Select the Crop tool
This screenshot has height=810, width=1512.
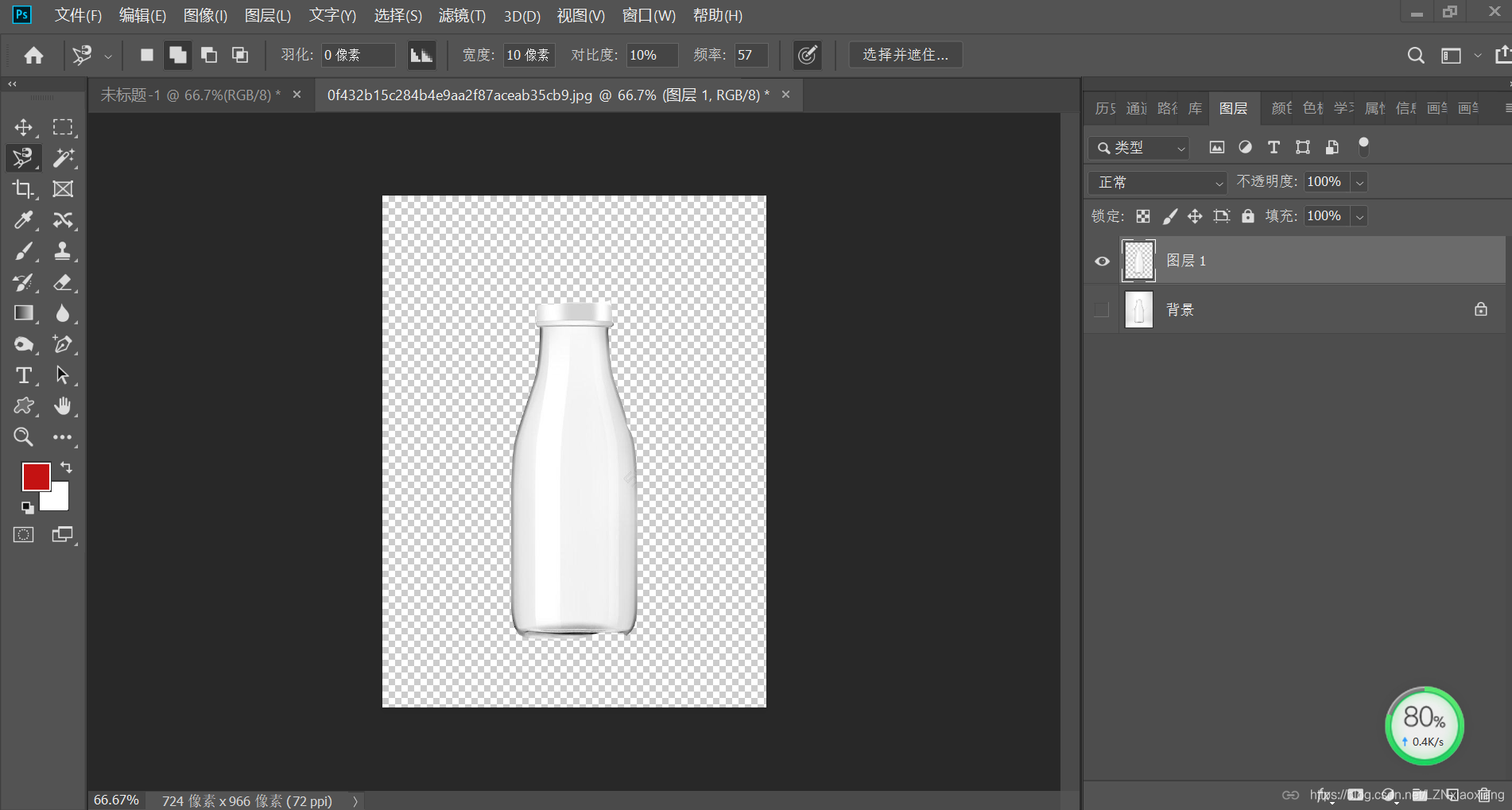click(x=23, y=189)
